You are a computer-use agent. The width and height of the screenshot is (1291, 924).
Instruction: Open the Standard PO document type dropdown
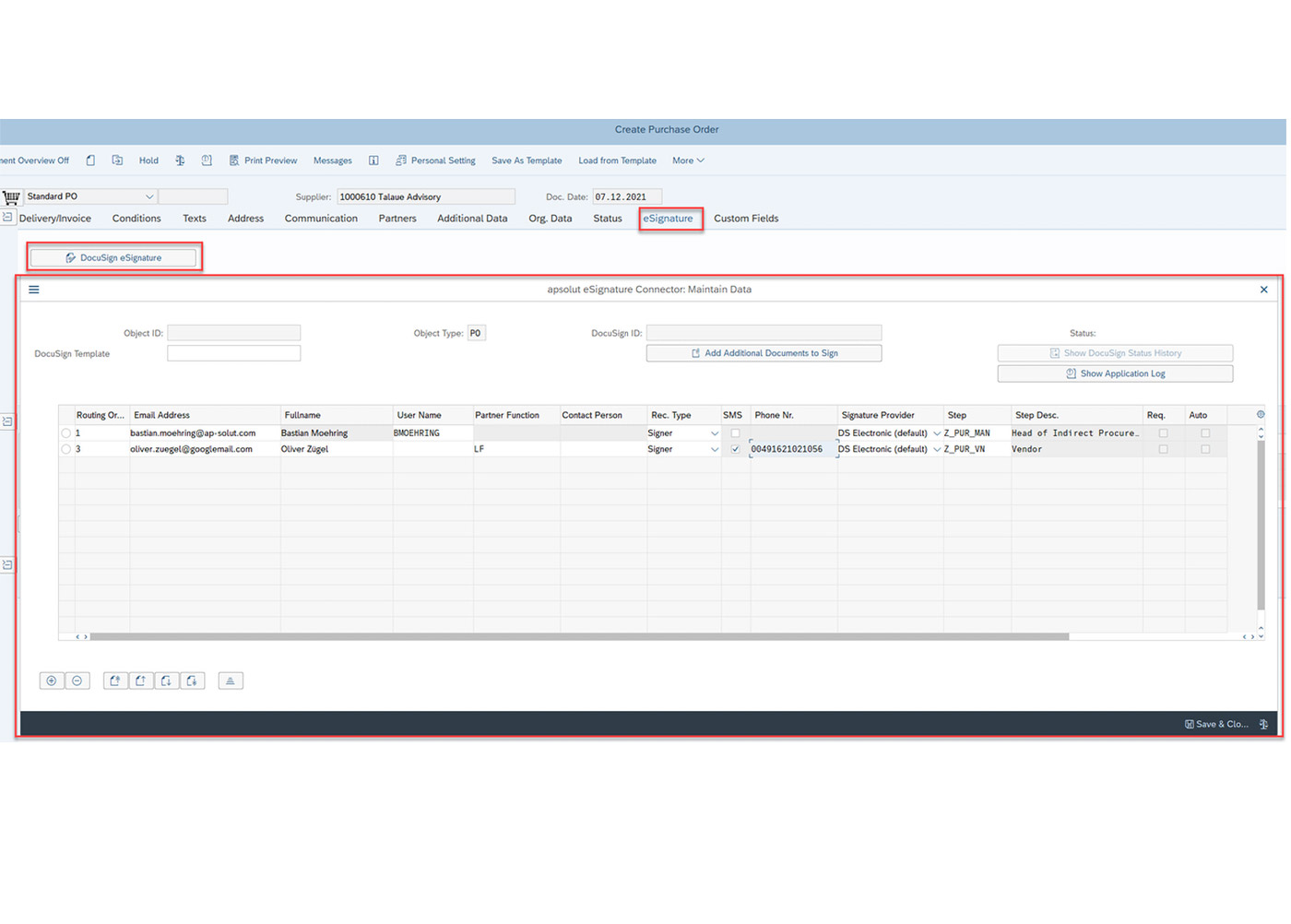pyautogui.click(x=150, y=195)
